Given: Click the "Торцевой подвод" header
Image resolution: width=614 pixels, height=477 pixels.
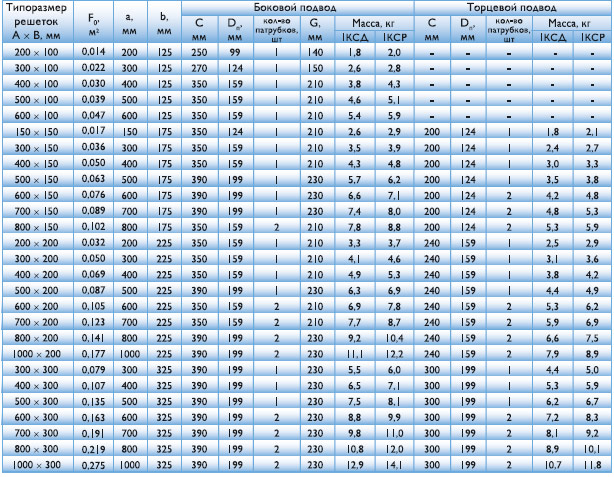Looking at the screenshot, I should click(511, 7).
